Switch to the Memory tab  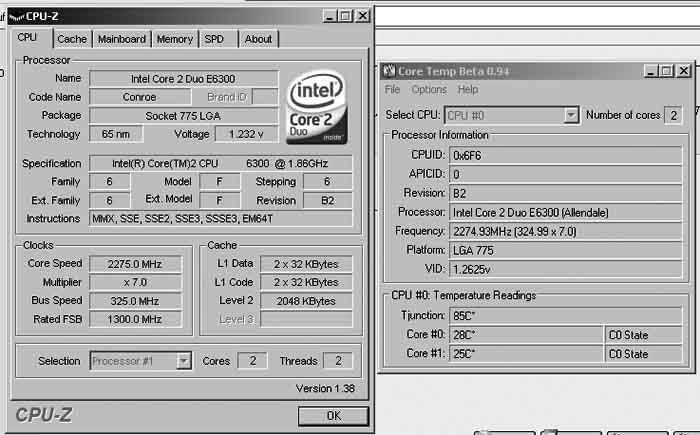[x=175, y=39]
